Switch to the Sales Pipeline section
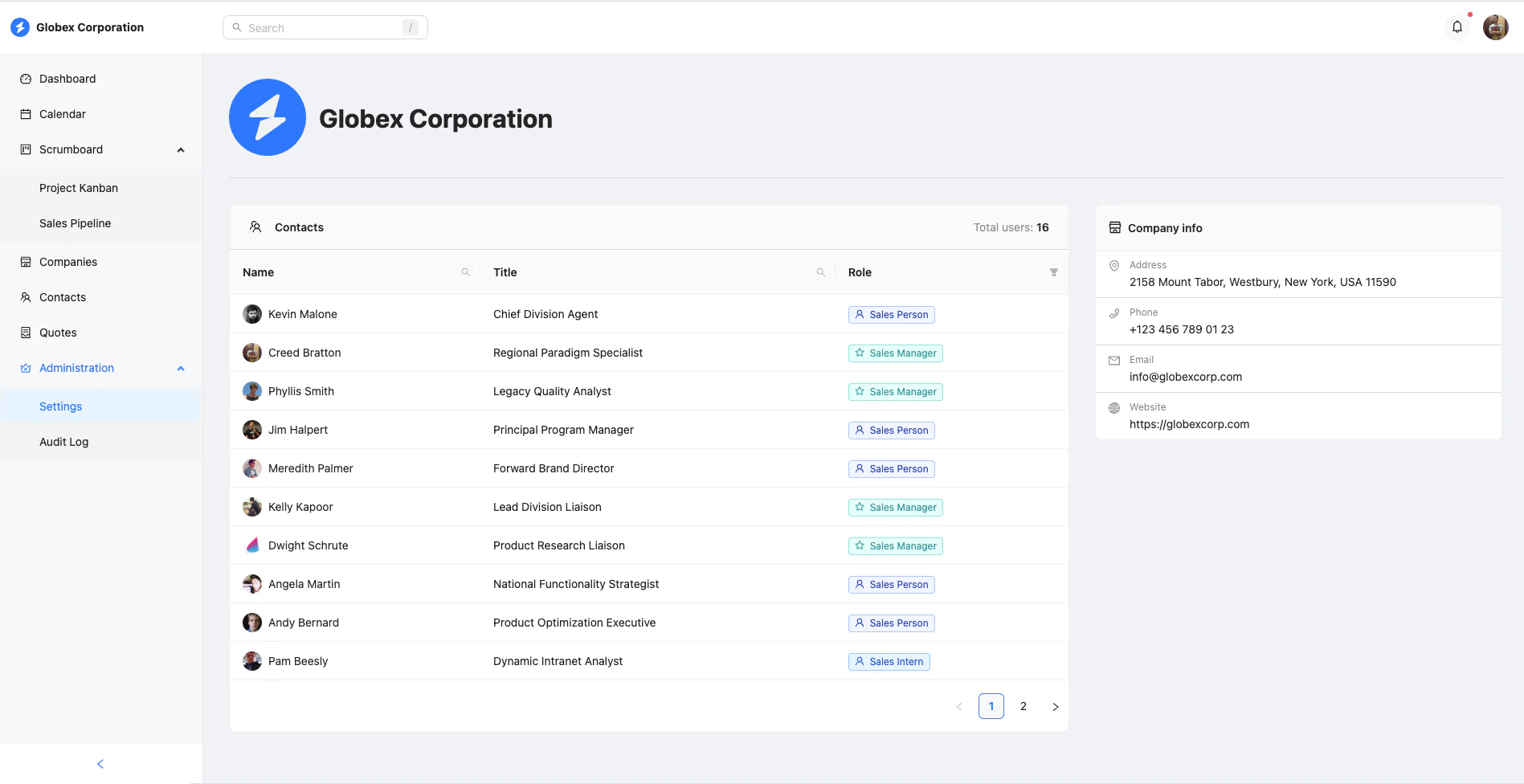 (x=75, y=223)
